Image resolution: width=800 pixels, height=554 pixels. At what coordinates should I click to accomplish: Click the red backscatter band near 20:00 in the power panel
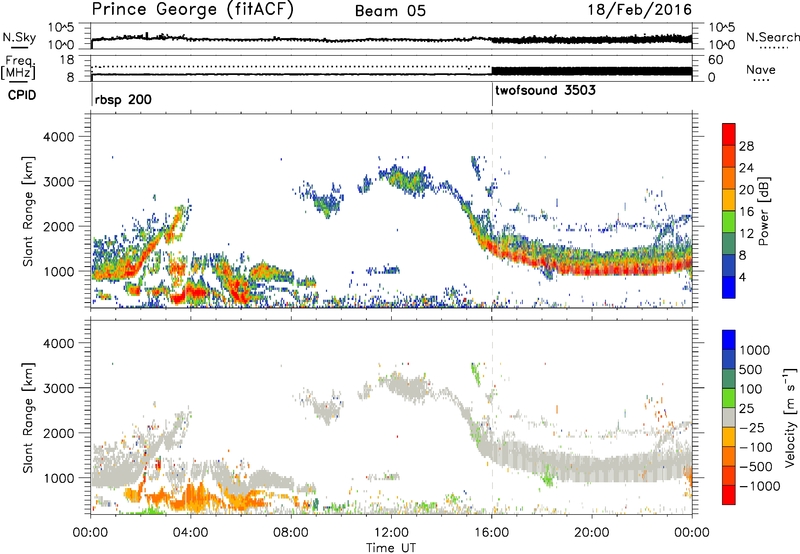pyautogui.click(x=592, y=269)
